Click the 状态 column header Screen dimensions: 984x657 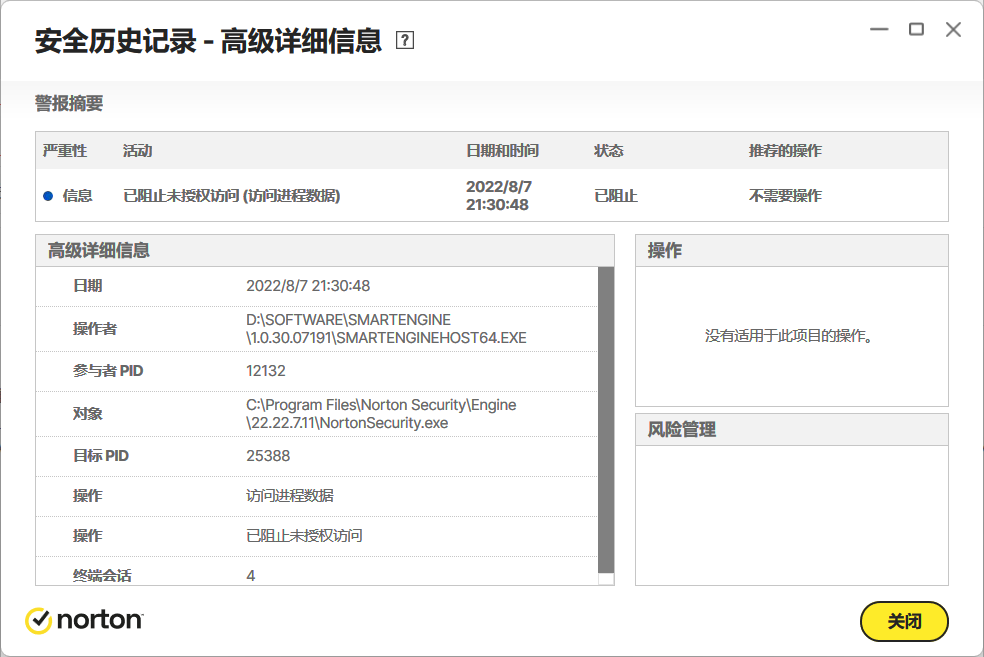[609, 151]
